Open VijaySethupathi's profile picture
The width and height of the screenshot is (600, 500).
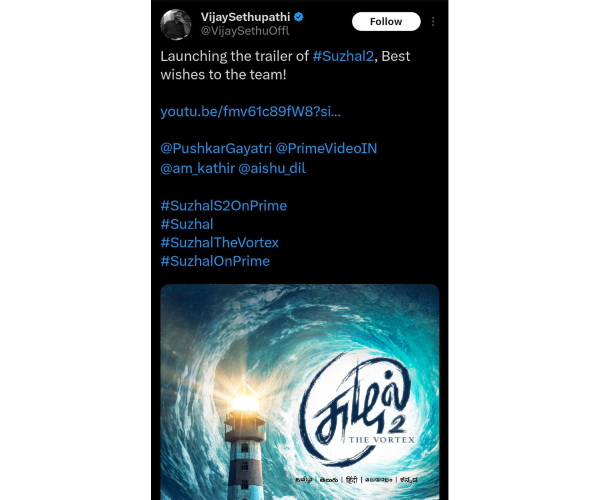tap(176, 24)
